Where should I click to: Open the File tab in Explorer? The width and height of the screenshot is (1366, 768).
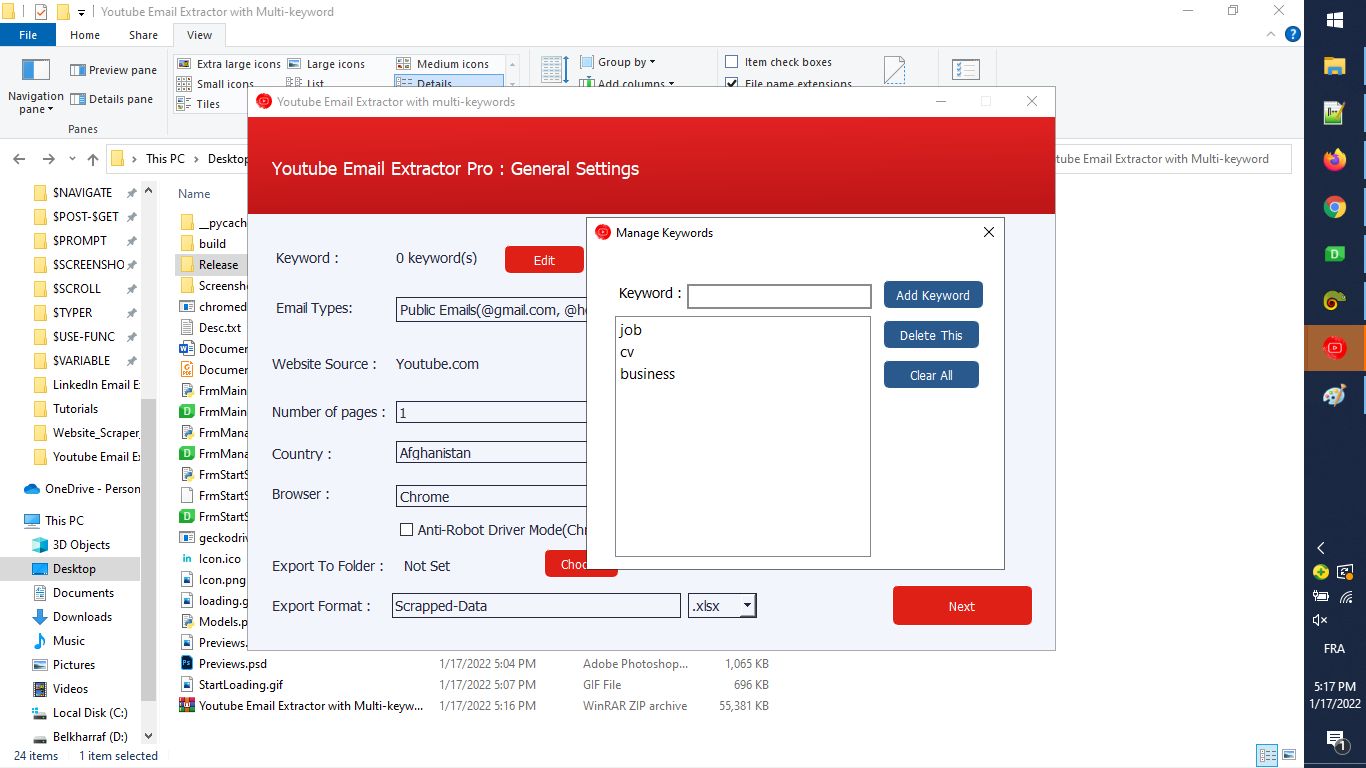click(28, 35)
